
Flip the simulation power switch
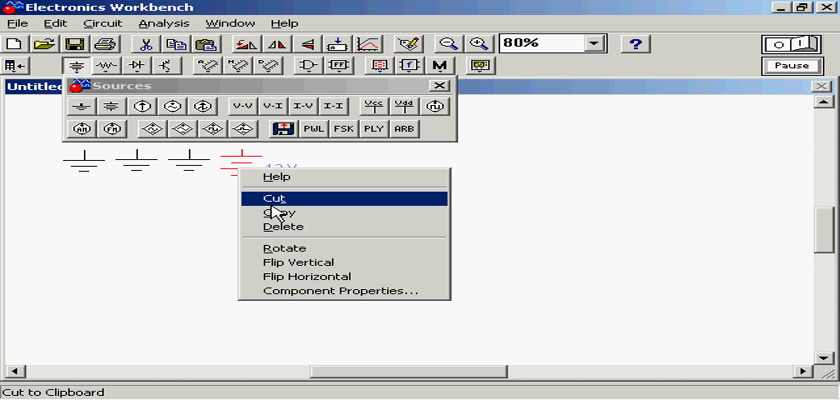click(792, 44)
